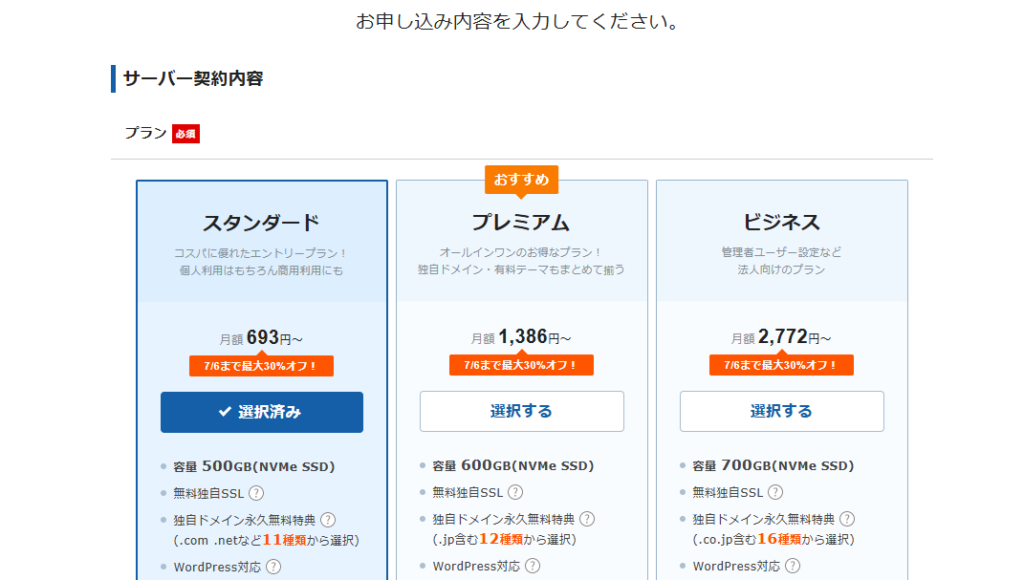Click スタンダード price 月額 693円~
The height and width of the screenshot is (580, 1024).
(261, 338)
